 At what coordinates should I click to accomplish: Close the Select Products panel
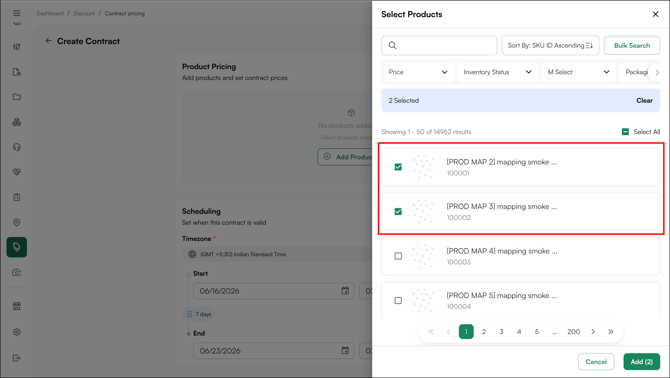coord(655,14)
